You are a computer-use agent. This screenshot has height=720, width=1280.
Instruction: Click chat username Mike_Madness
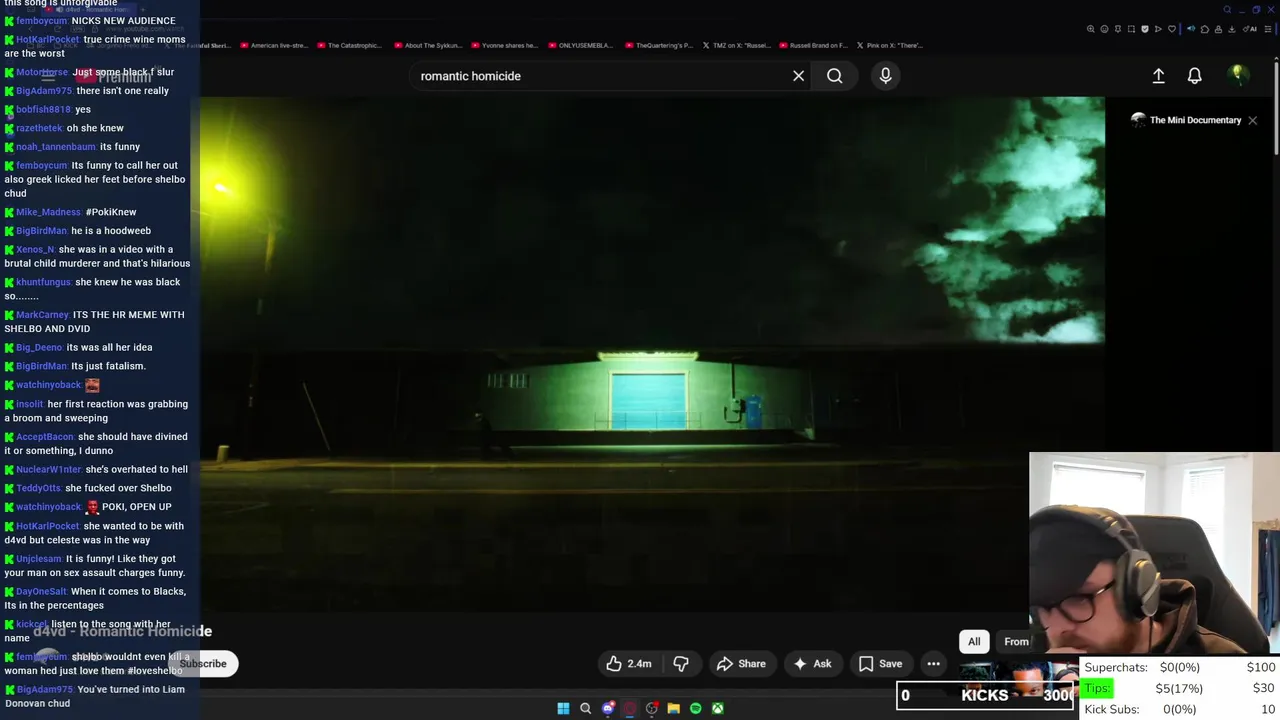tap(48, 212)
